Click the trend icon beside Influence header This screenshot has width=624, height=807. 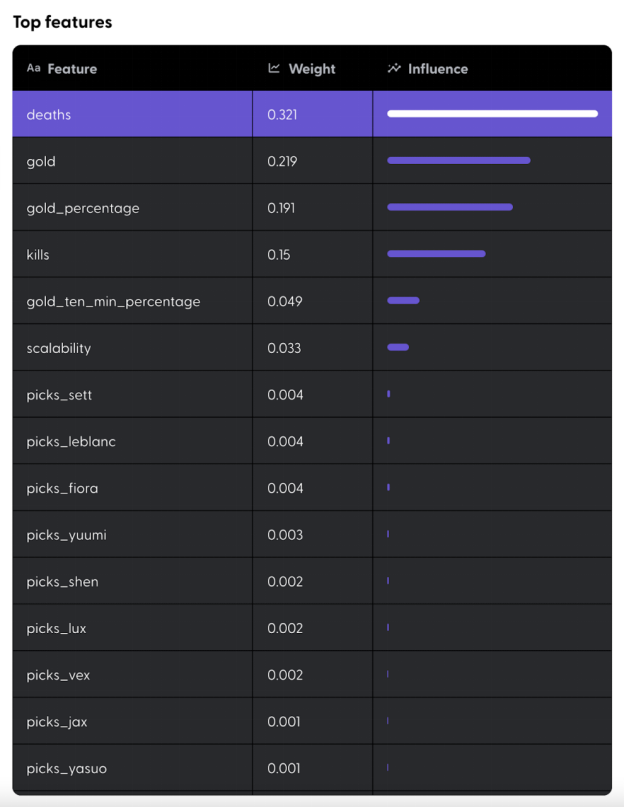pos(394,69)
